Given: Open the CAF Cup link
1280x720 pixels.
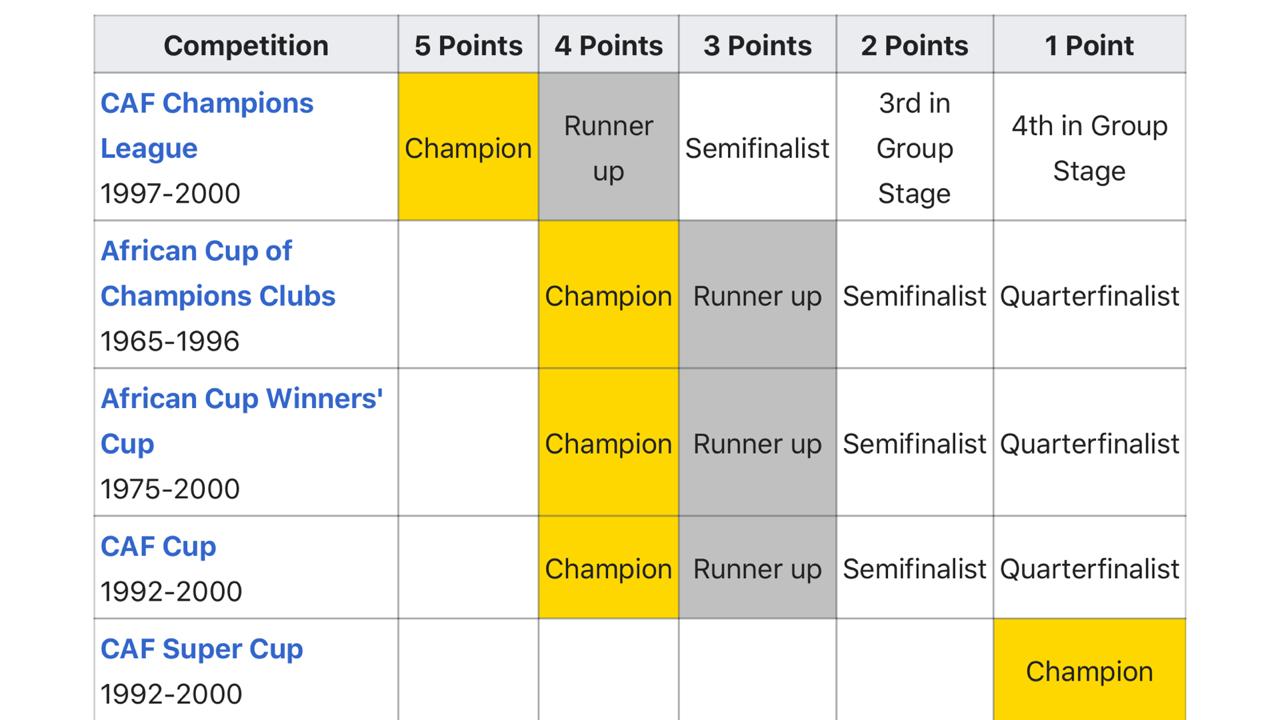Looking at the screenshot, I should pos(158,547).
